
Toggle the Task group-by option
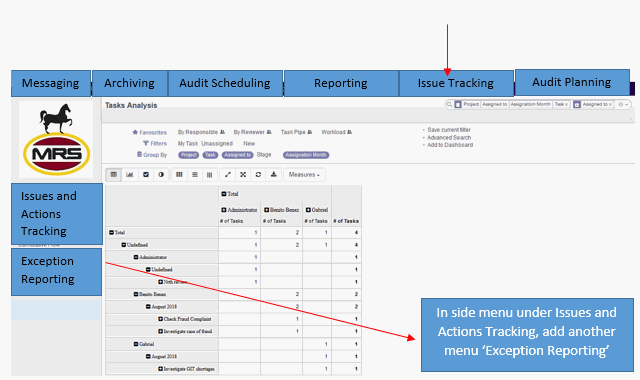210,155
